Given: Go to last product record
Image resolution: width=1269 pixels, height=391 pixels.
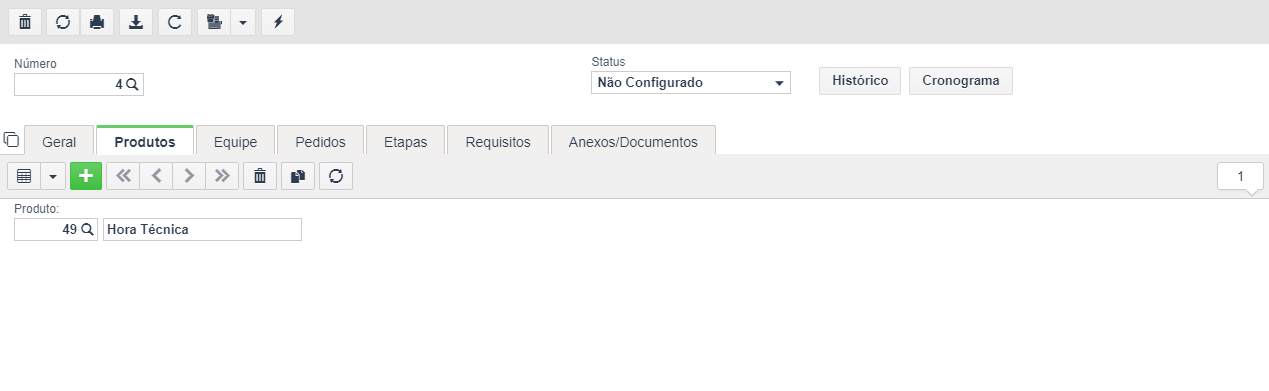Looking at the screenshot, I should pyautogui.click(x=222, y=176).
